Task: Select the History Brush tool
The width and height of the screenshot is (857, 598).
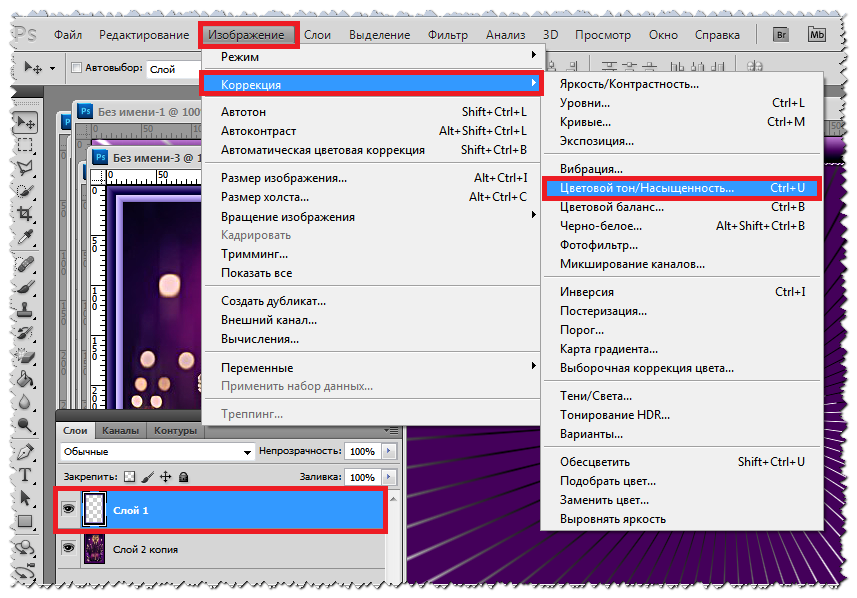Action: (x=25, y=333)
